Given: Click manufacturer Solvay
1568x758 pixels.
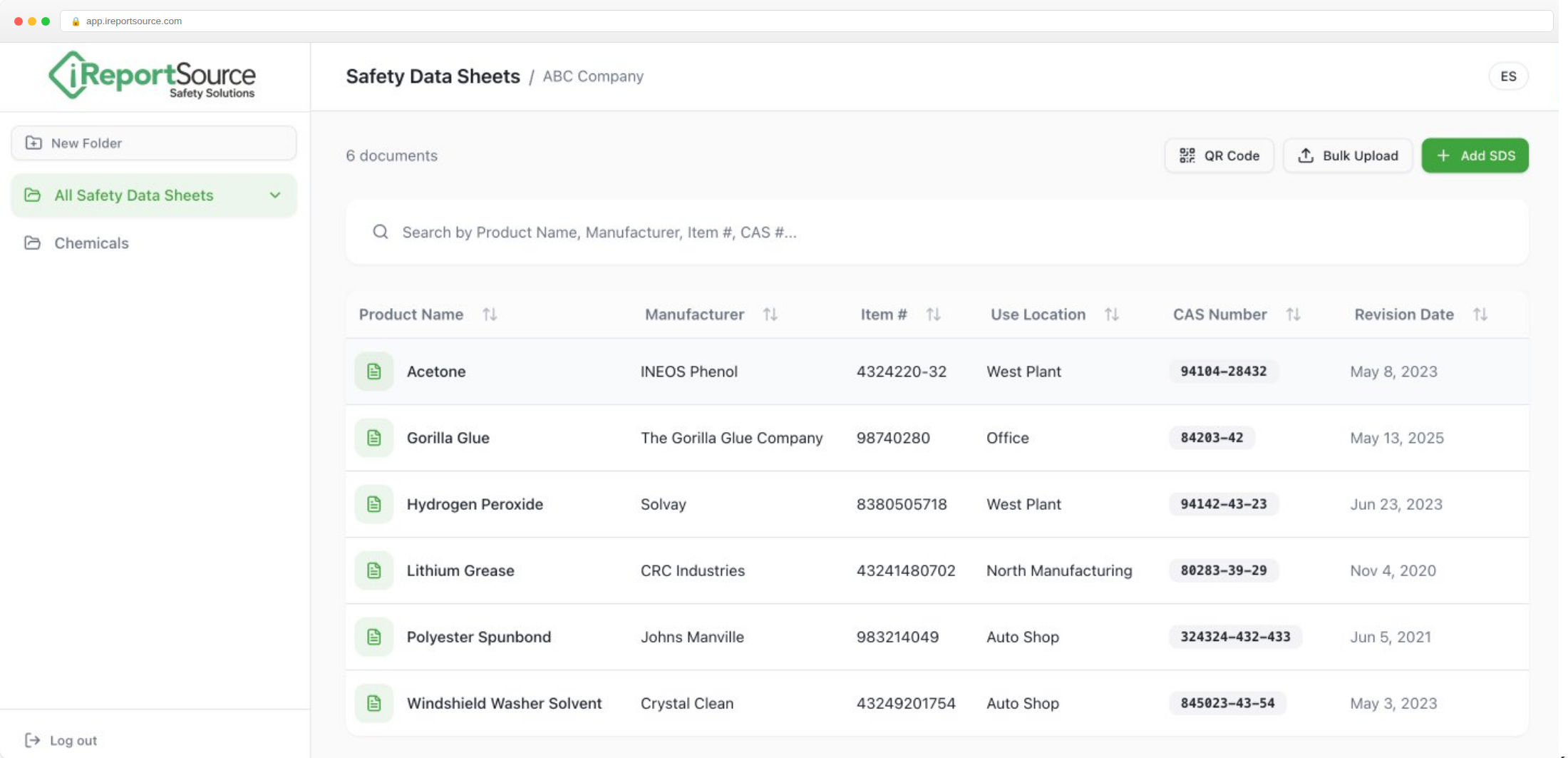Looking at the screenshot, I should coord(663,504).
